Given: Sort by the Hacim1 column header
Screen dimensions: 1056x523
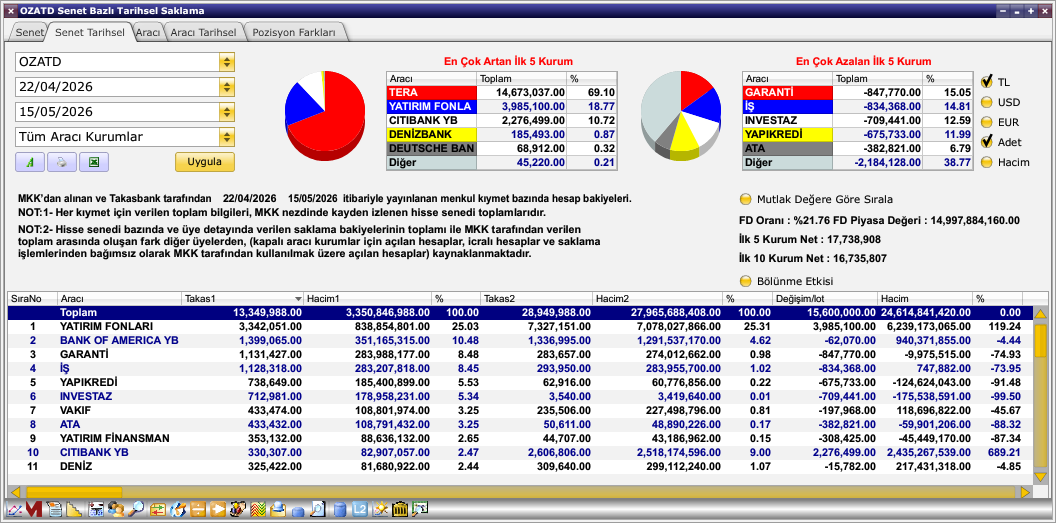Looking at the screenshot, I should click(368, 298).
